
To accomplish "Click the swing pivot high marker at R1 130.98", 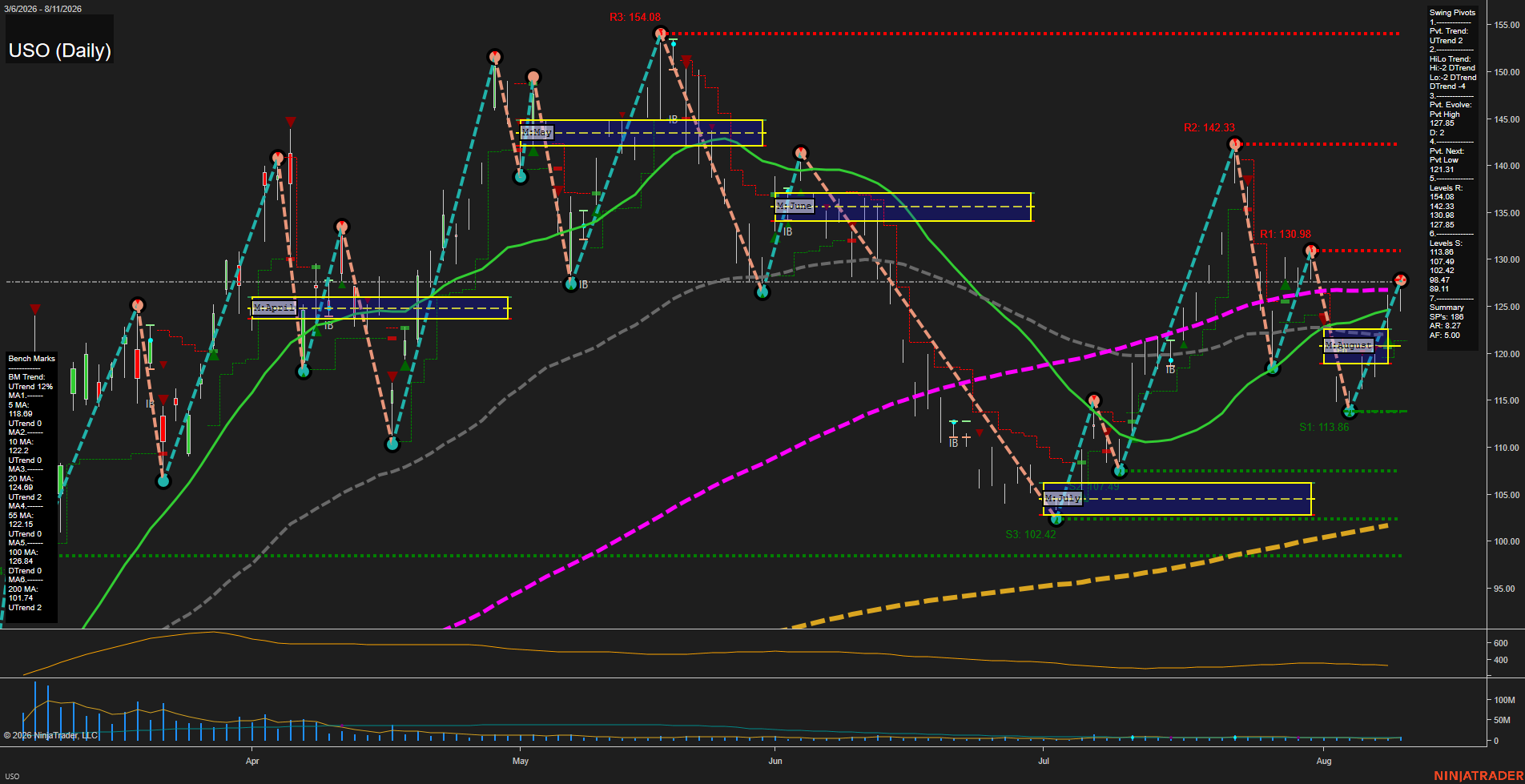I will click(1310, 251).
